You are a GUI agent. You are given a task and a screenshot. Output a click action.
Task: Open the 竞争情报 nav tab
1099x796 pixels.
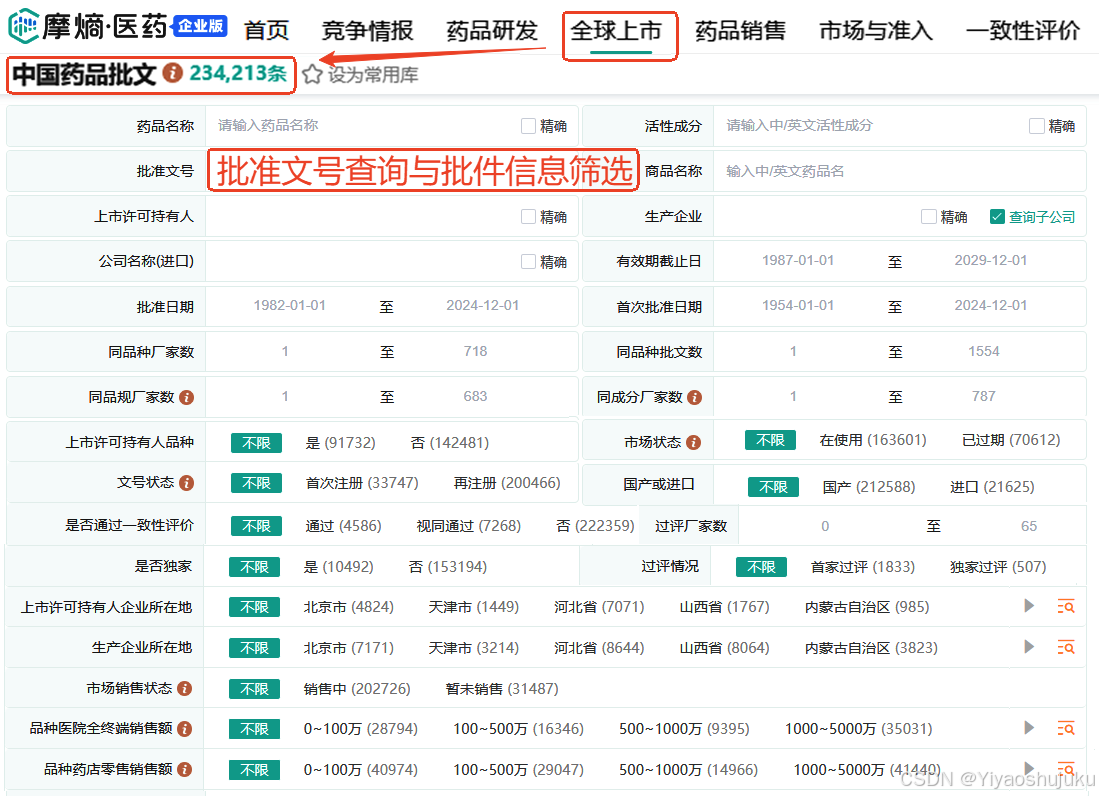(x=367, y=31)
